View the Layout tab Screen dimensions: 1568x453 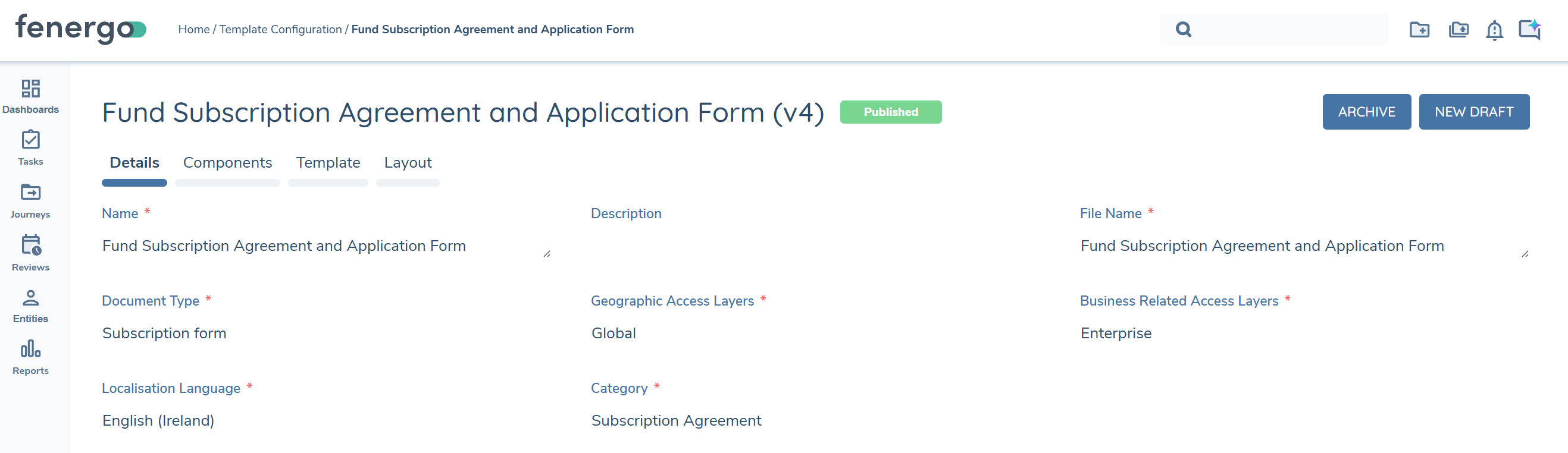click(407, 162)
